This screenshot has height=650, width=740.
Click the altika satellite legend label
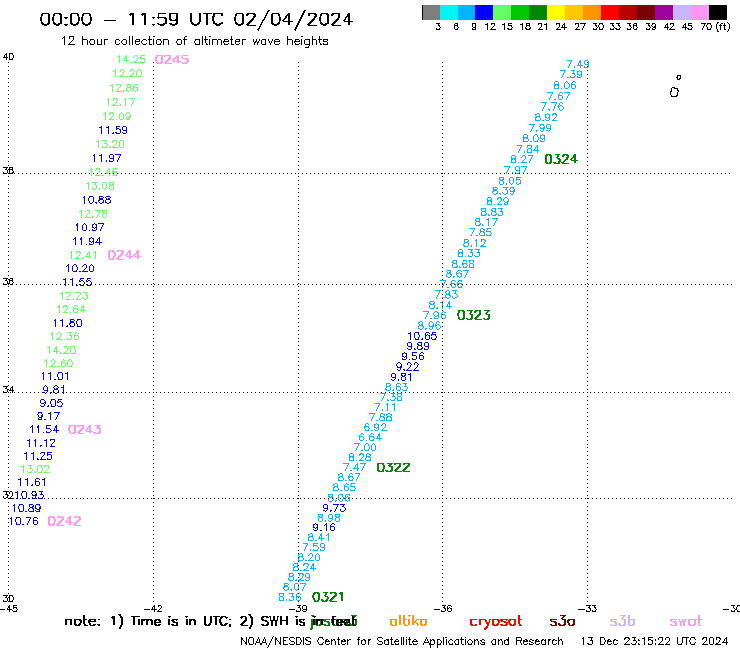(x=408, y=621)
